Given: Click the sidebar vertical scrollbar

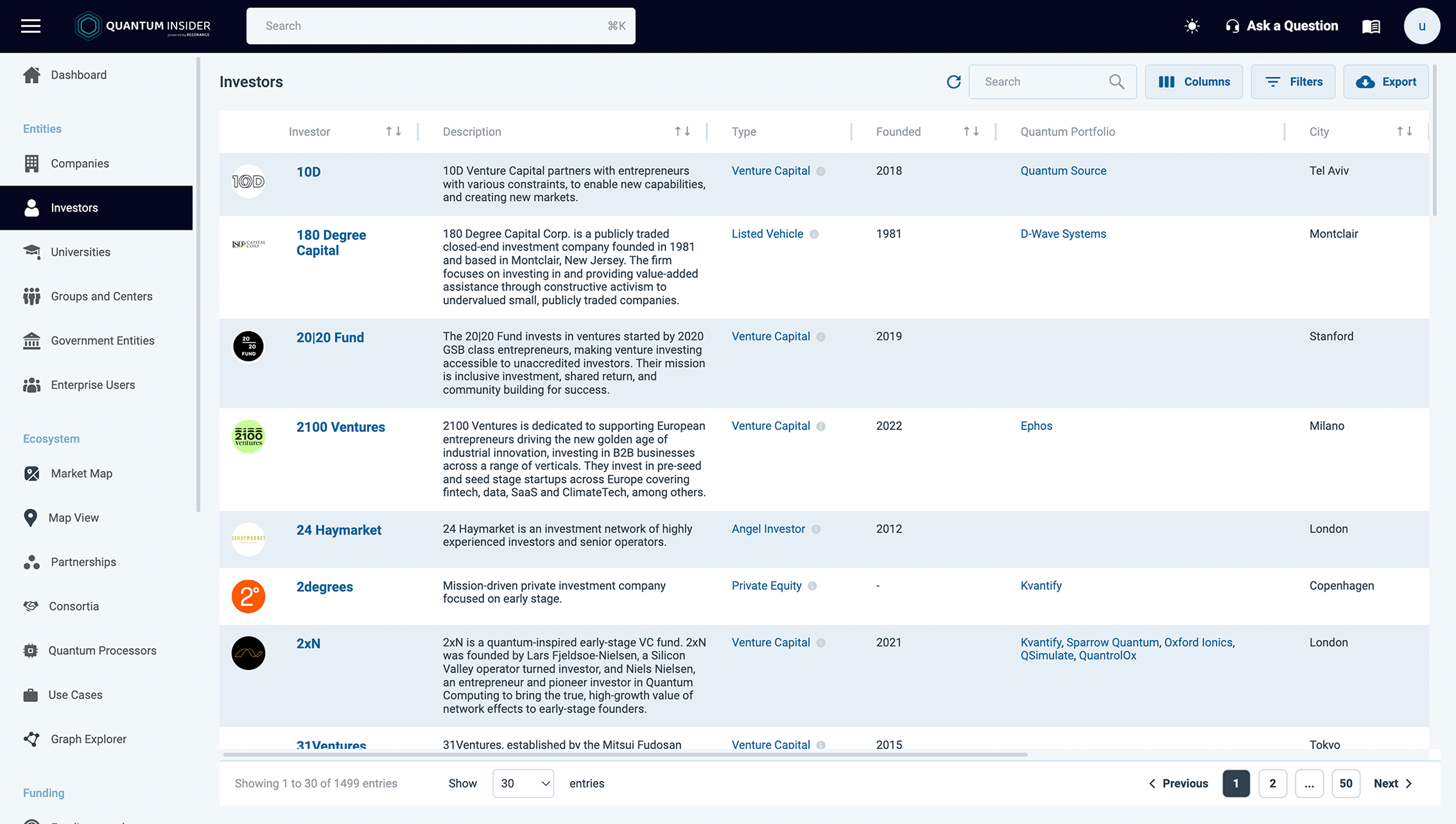Looking at the screenshot, I should point(198,285).
